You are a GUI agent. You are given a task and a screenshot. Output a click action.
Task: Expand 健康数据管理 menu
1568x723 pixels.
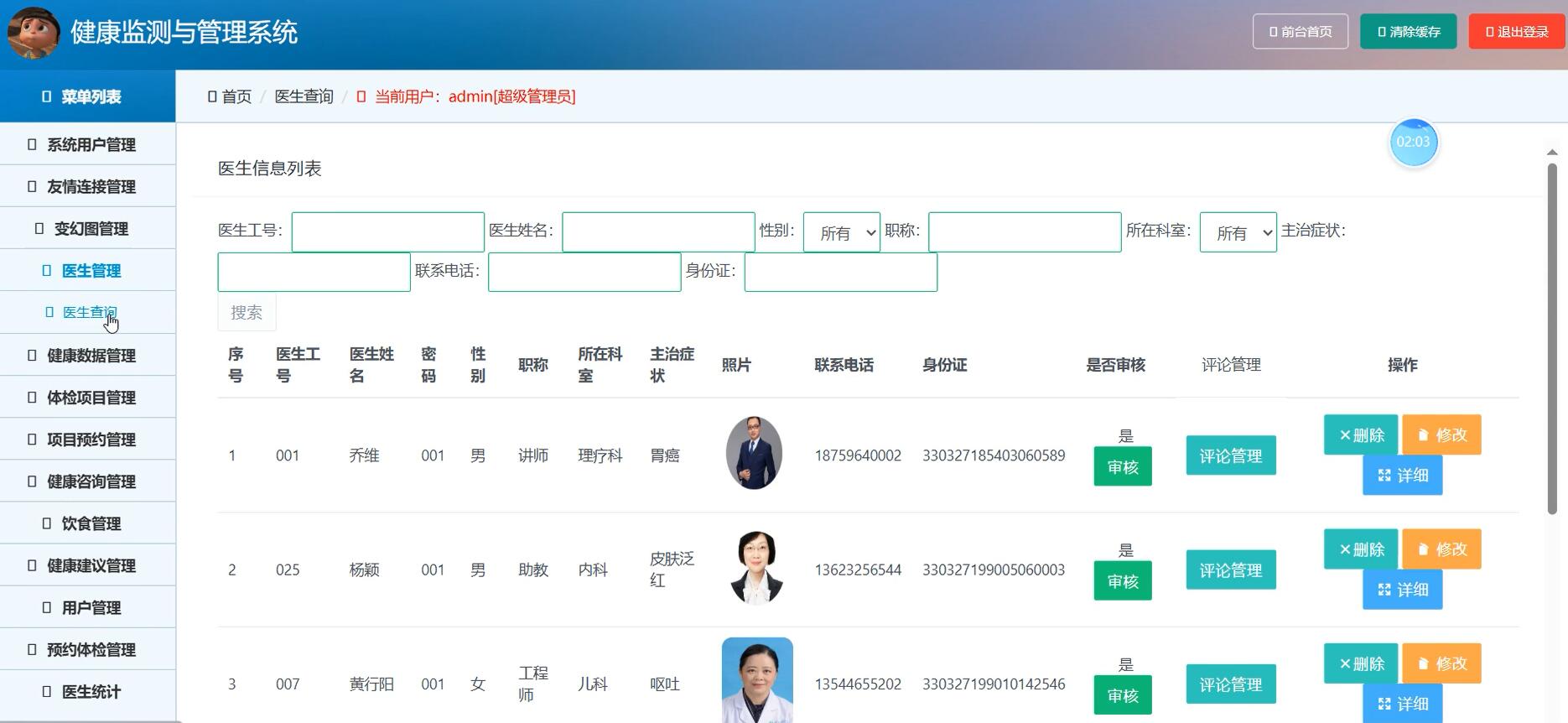tap(88, 355)
